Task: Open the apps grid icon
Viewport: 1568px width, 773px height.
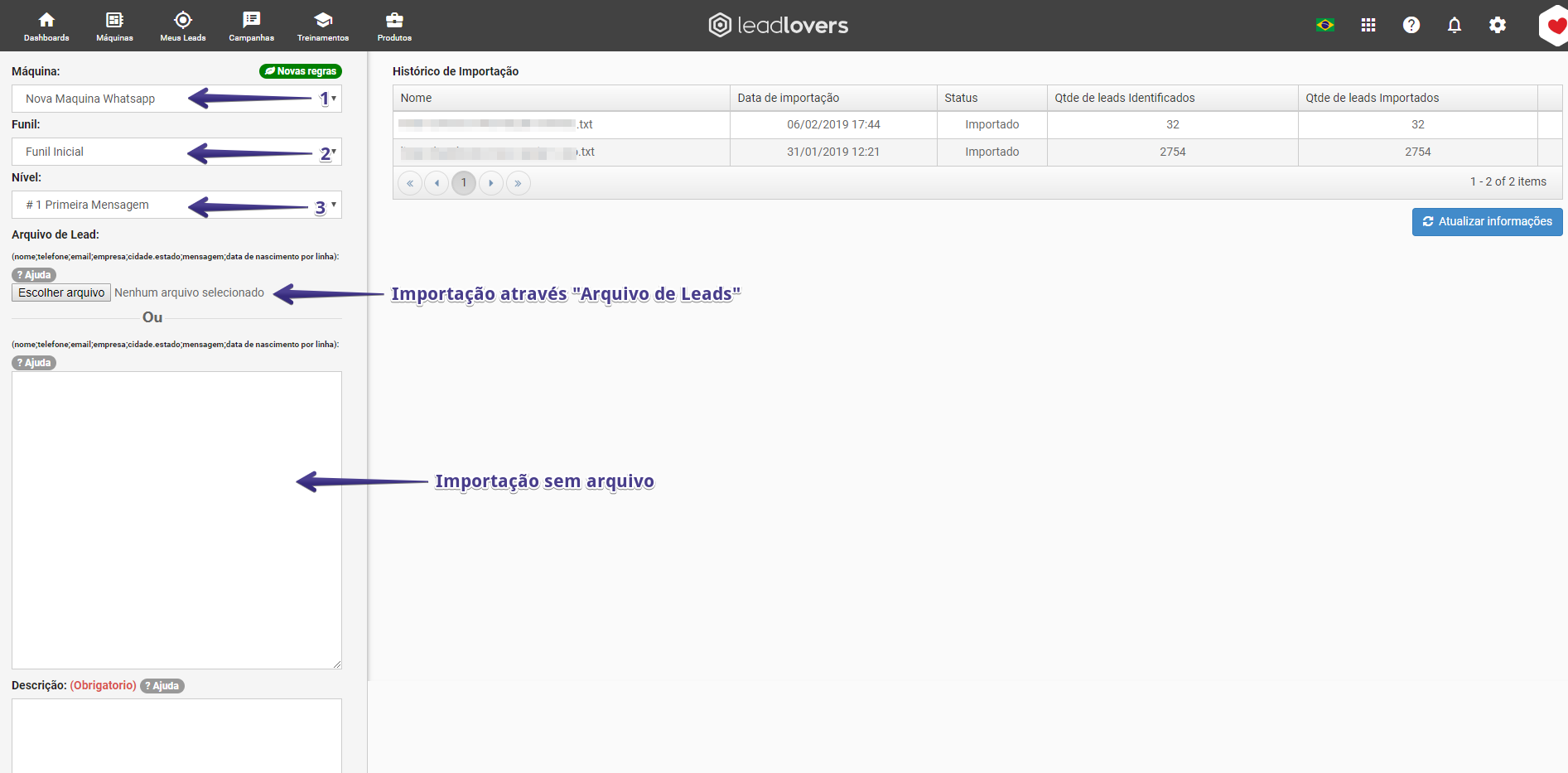Action: [1368, 25]
